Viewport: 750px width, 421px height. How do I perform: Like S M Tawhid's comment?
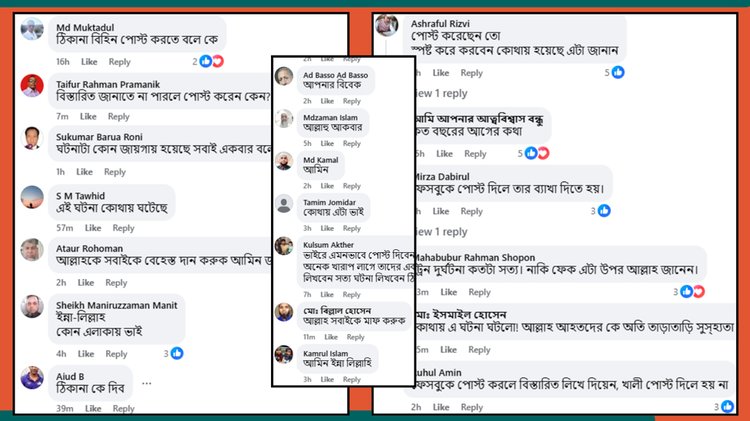pos(93,228)
